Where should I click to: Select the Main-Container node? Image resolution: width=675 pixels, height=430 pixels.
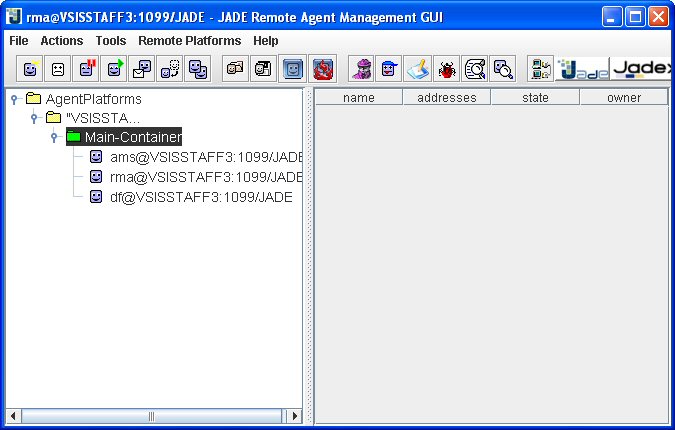[124, 137]
